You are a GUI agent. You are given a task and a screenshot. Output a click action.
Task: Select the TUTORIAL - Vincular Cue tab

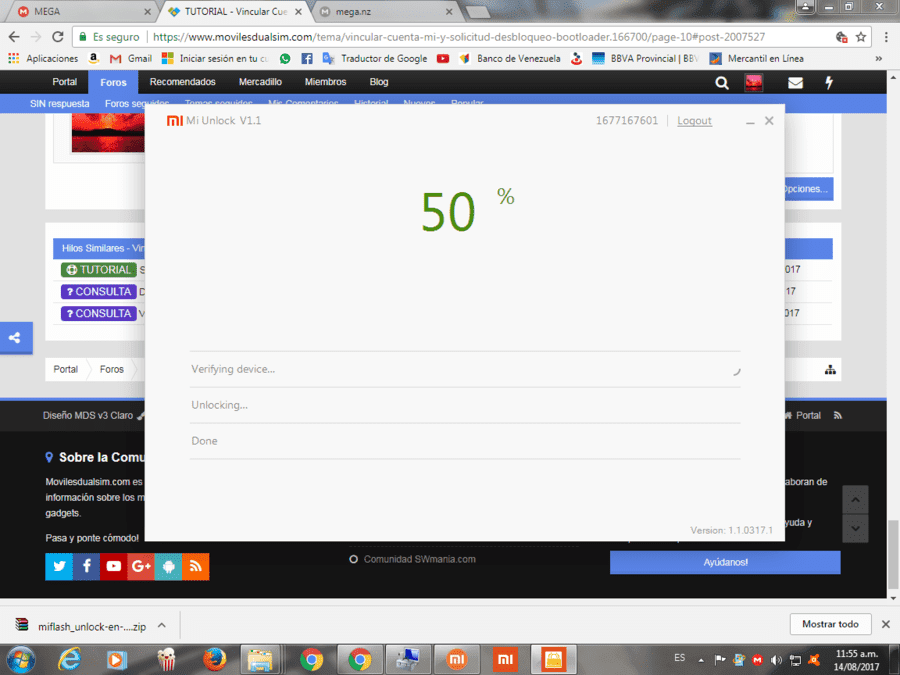(235, 11)
